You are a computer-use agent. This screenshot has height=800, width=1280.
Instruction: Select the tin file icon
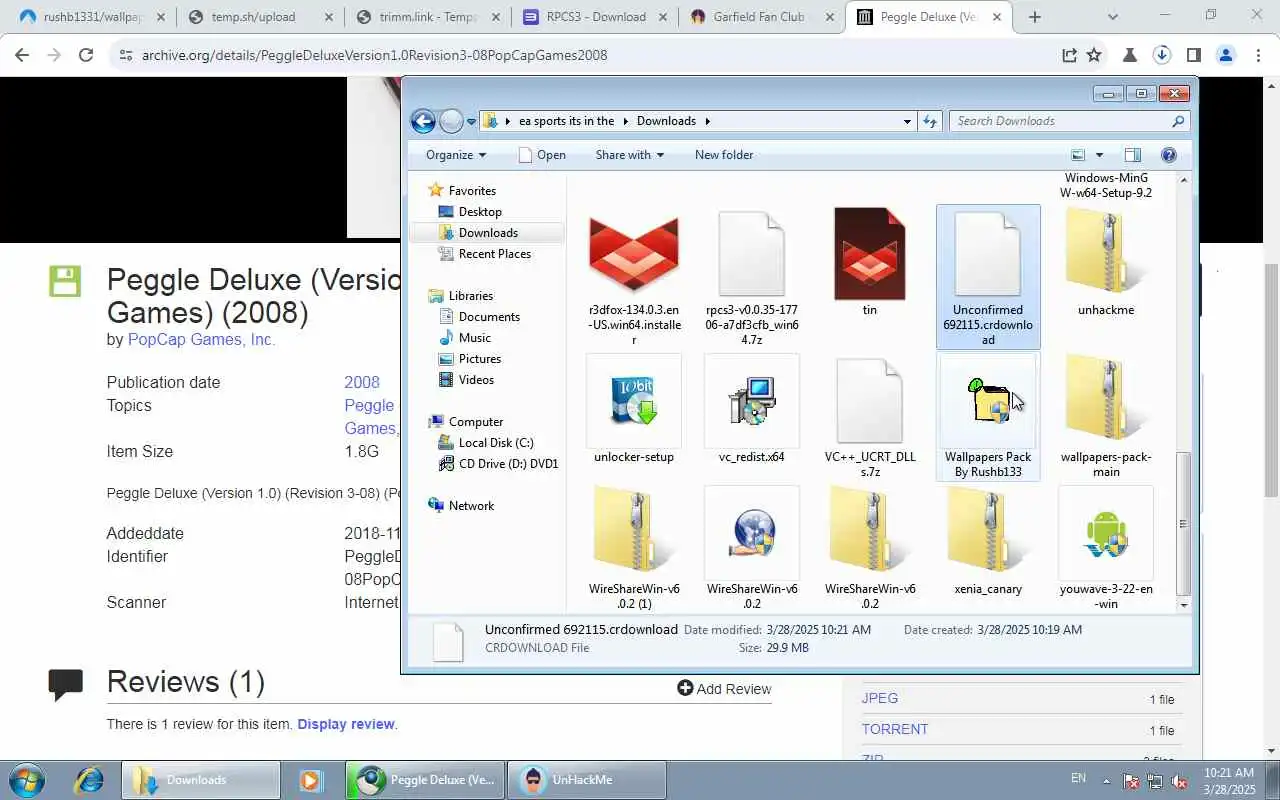coord(870,254)
